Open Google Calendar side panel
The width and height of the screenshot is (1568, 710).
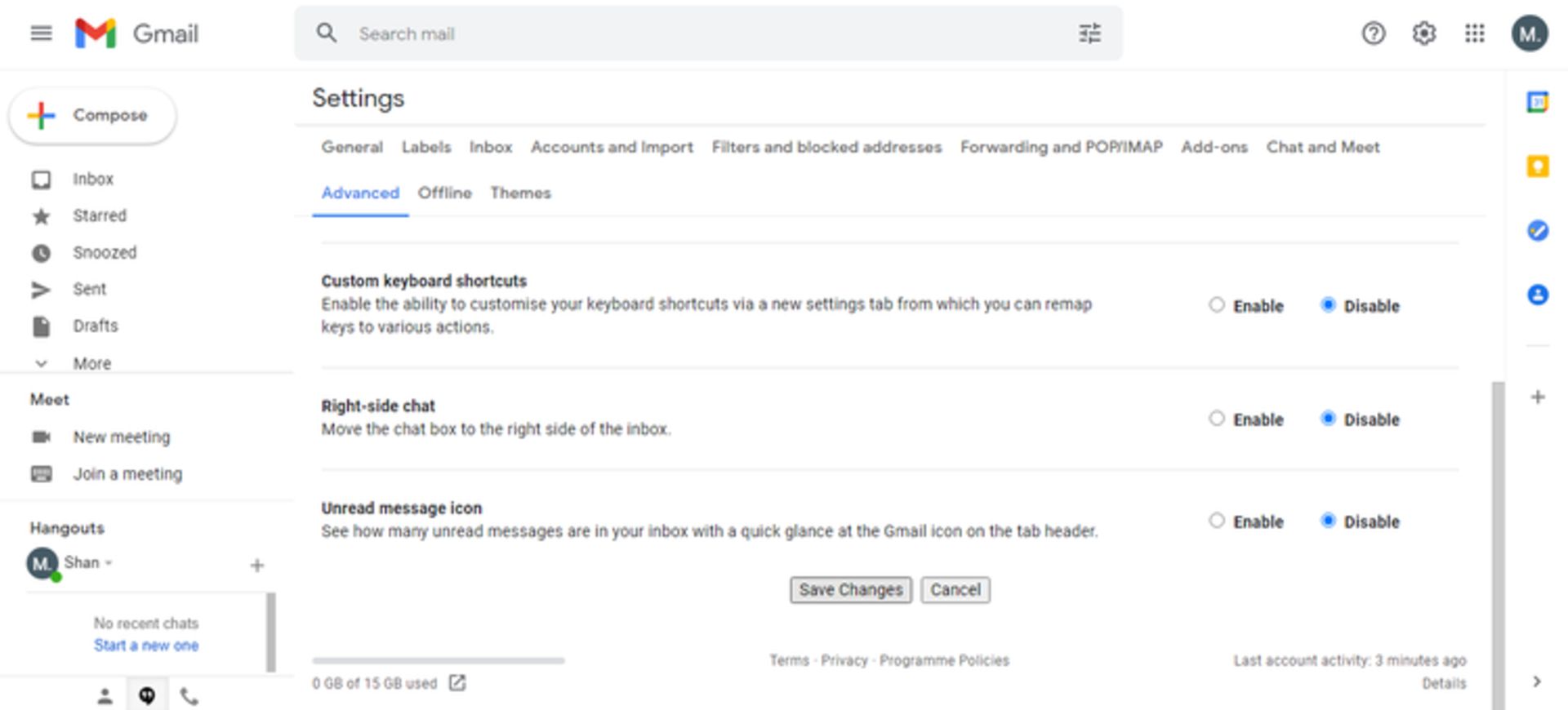coord(1537,103)
